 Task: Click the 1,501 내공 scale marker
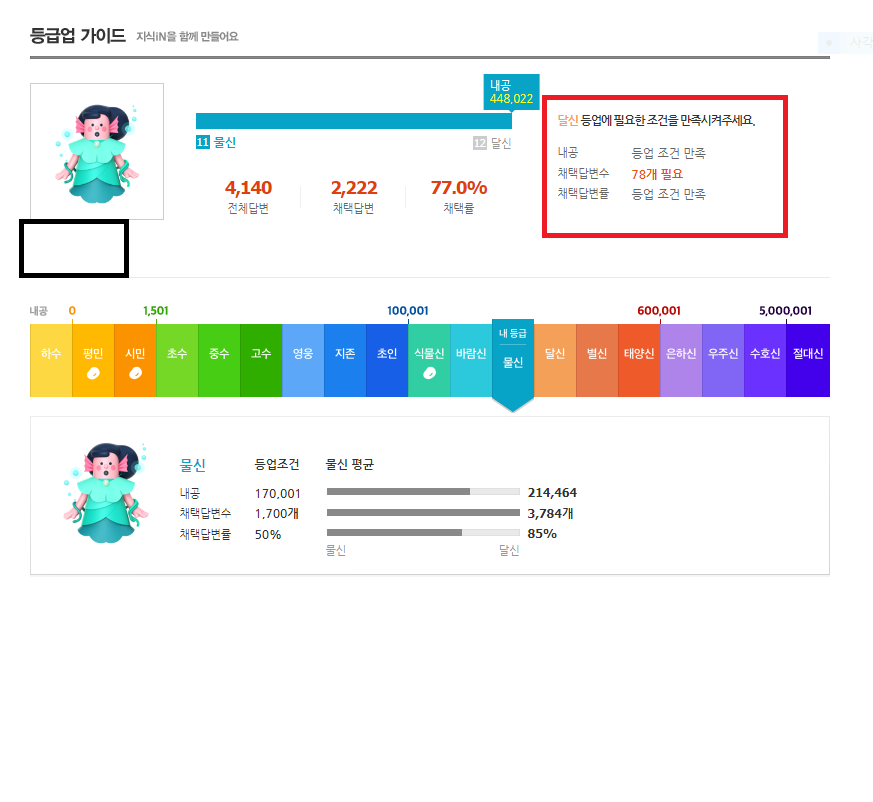(x=156, y=311)
